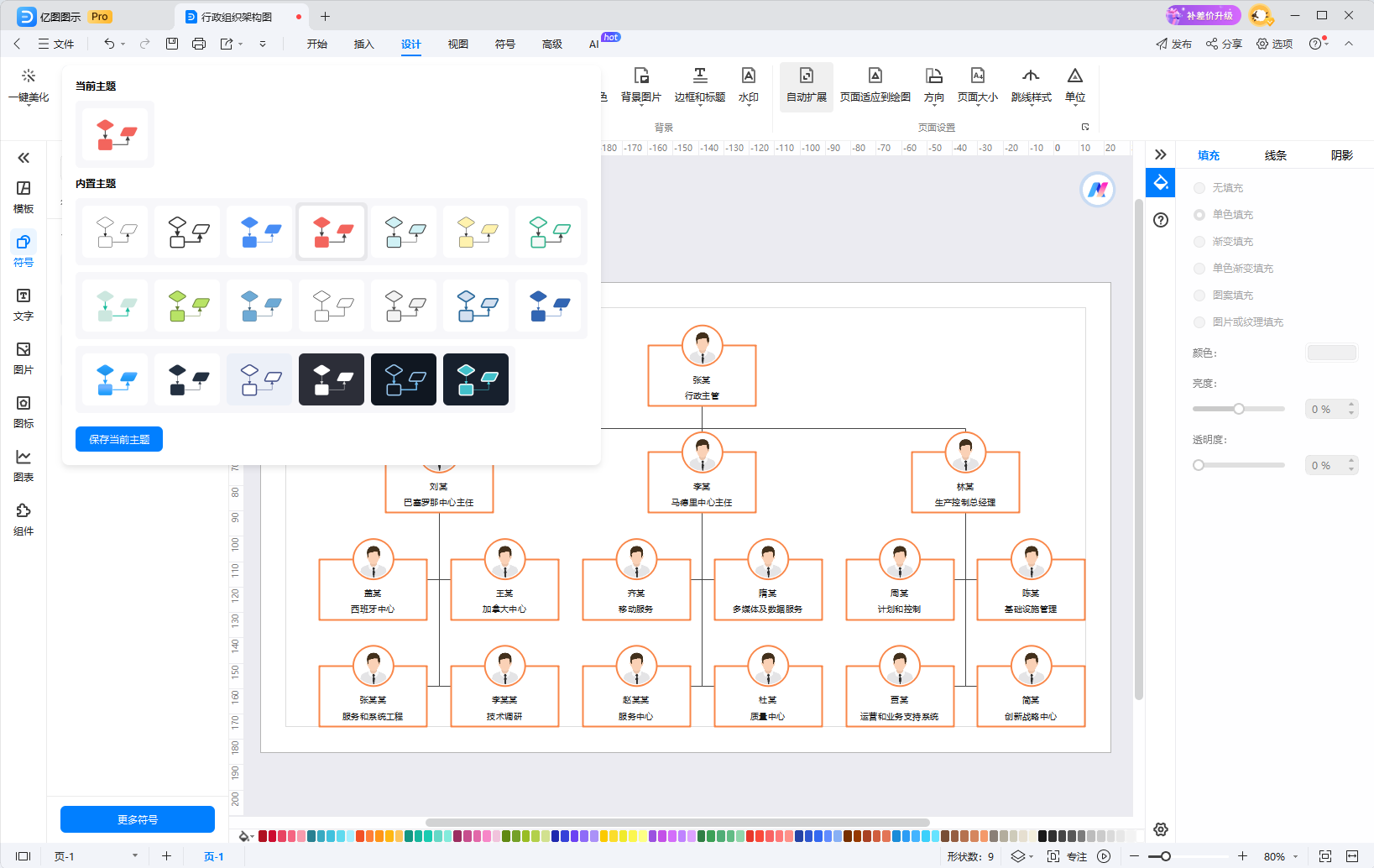Image resolution: width=1374 pixels, height=868 pixels.
Task: Click the 一键美化 beautify icon
Action: tap(29, 86)
